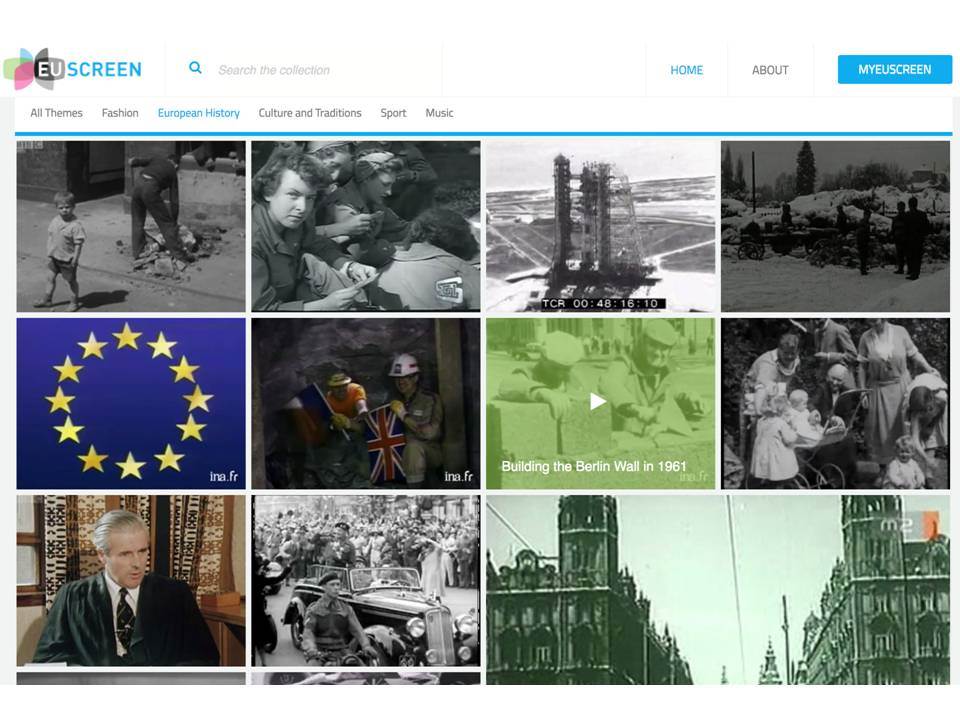Viewport: 960px width, 720px height.
Task: Open the large green-tinted city buildings thumbnail
Action: click(718, 590)
